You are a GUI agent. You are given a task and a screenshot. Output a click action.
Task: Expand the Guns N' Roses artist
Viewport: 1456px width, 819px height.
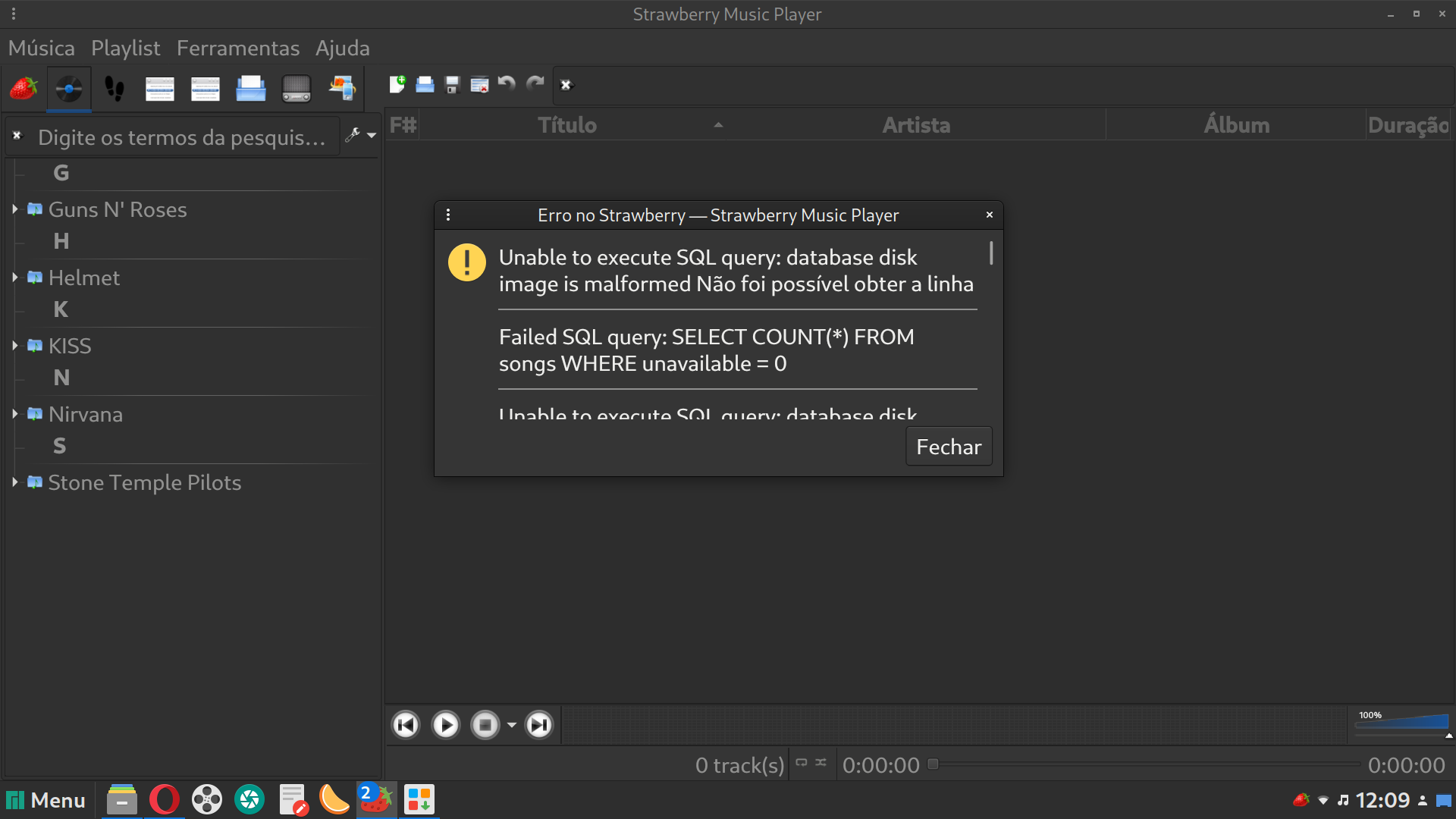(14, 209)
